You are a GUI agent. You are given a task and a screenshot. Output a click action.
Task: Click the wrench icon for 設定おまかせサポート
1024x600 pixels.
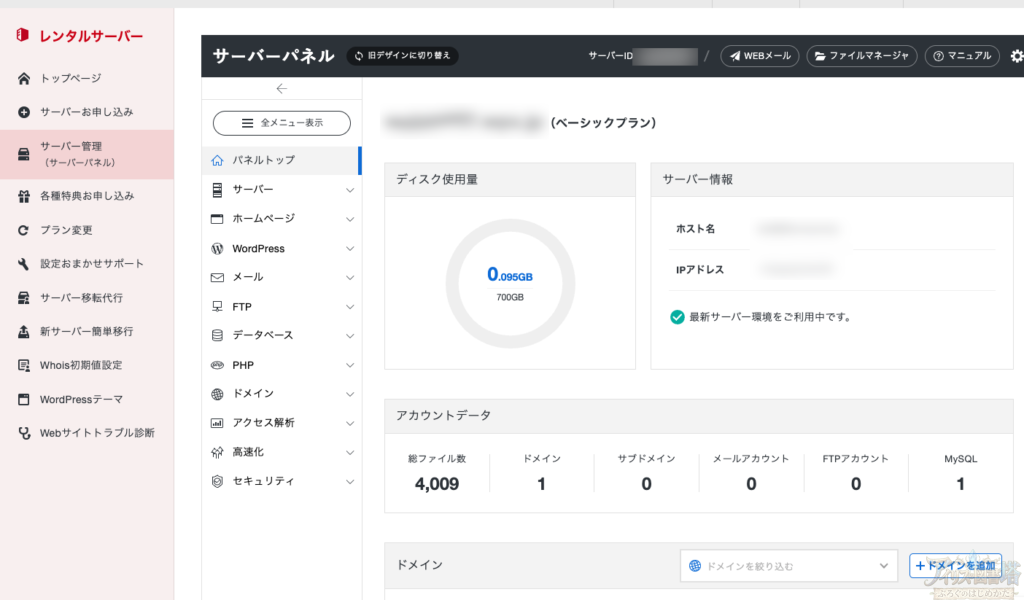point(24,264)
